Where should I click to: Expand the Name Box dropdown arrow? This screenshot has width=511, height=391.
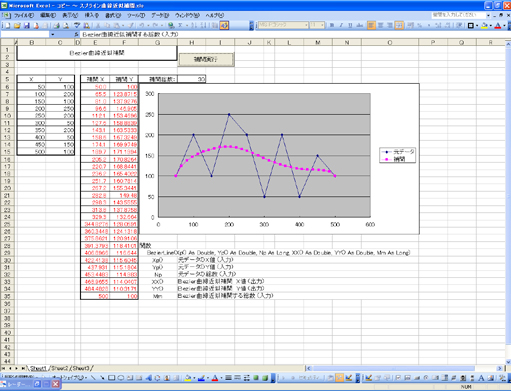(x=52, y=34)
